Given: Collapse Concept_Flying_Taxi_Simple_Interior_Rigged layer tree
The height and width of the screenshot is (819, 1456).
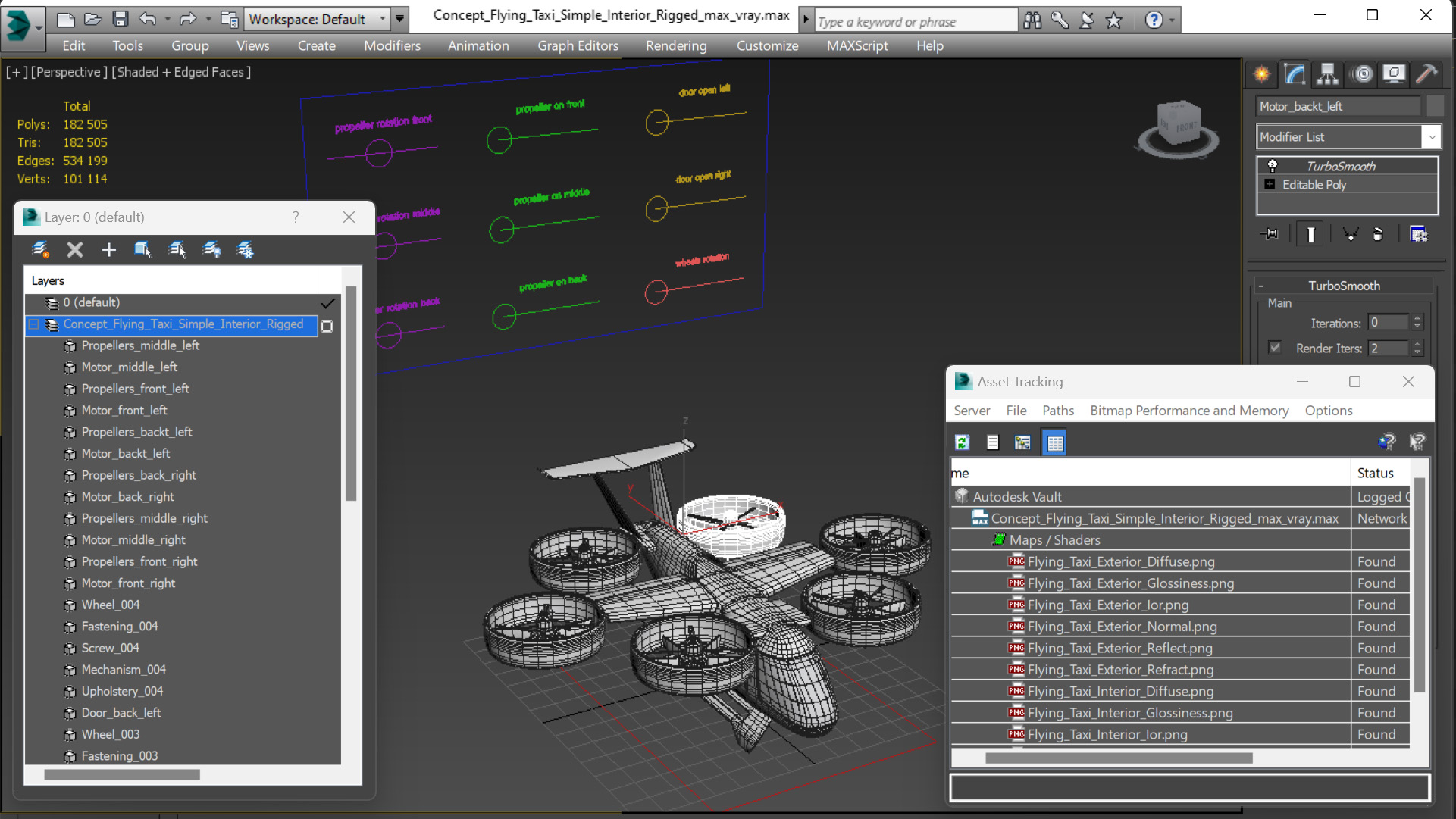Looking at the screenshot, I should coord(34,324).
